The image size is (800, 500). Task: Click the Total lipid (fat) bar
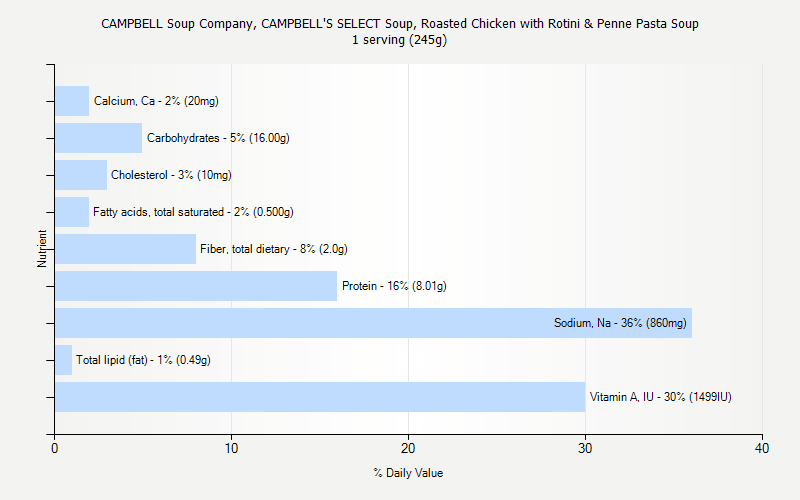[63, 360]
